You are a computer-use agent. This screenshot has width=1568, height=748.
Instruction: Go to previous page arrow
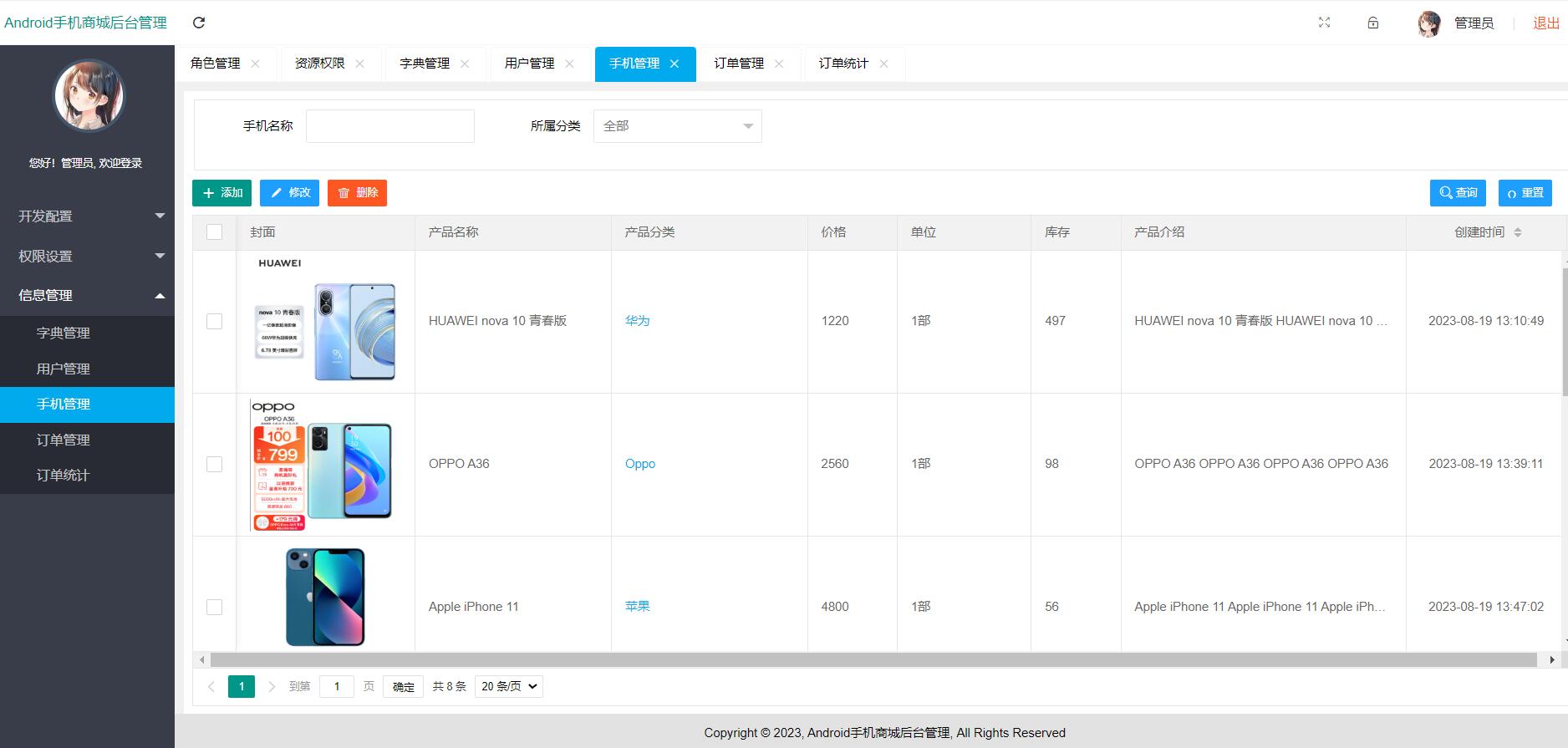pyautogui.click(x=211, y=686)
